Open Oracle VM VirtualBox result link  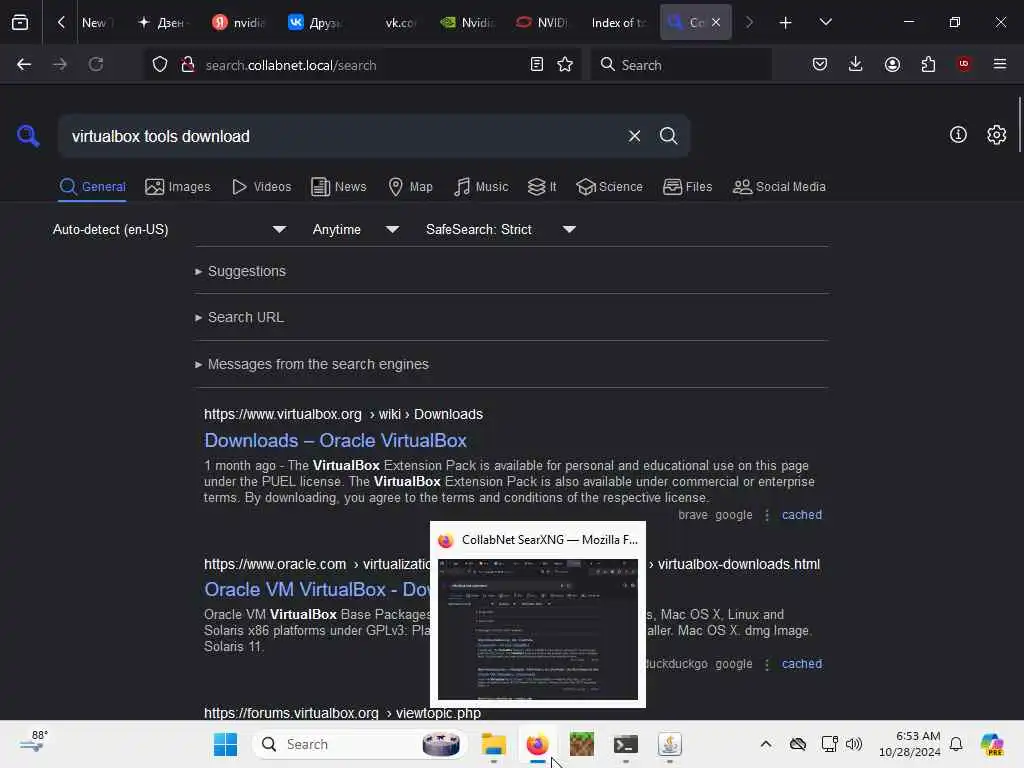point(317,589)
